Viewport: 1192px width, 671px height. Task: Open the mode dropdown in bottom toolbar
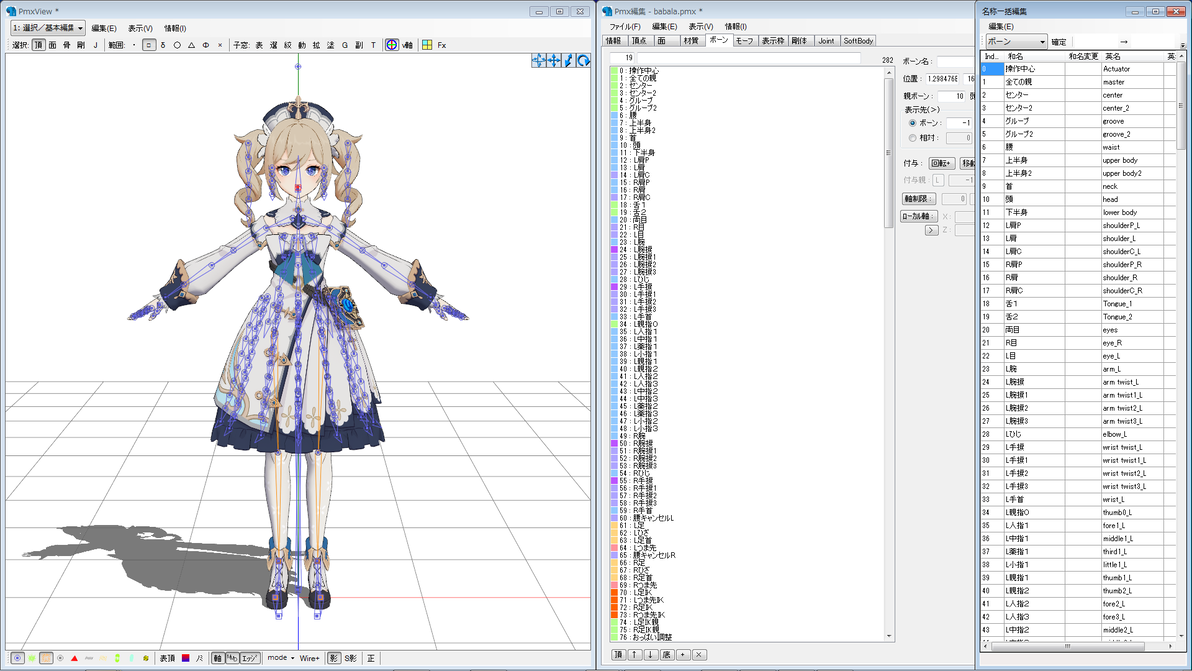pyautogui.click(x=281, y=658)
